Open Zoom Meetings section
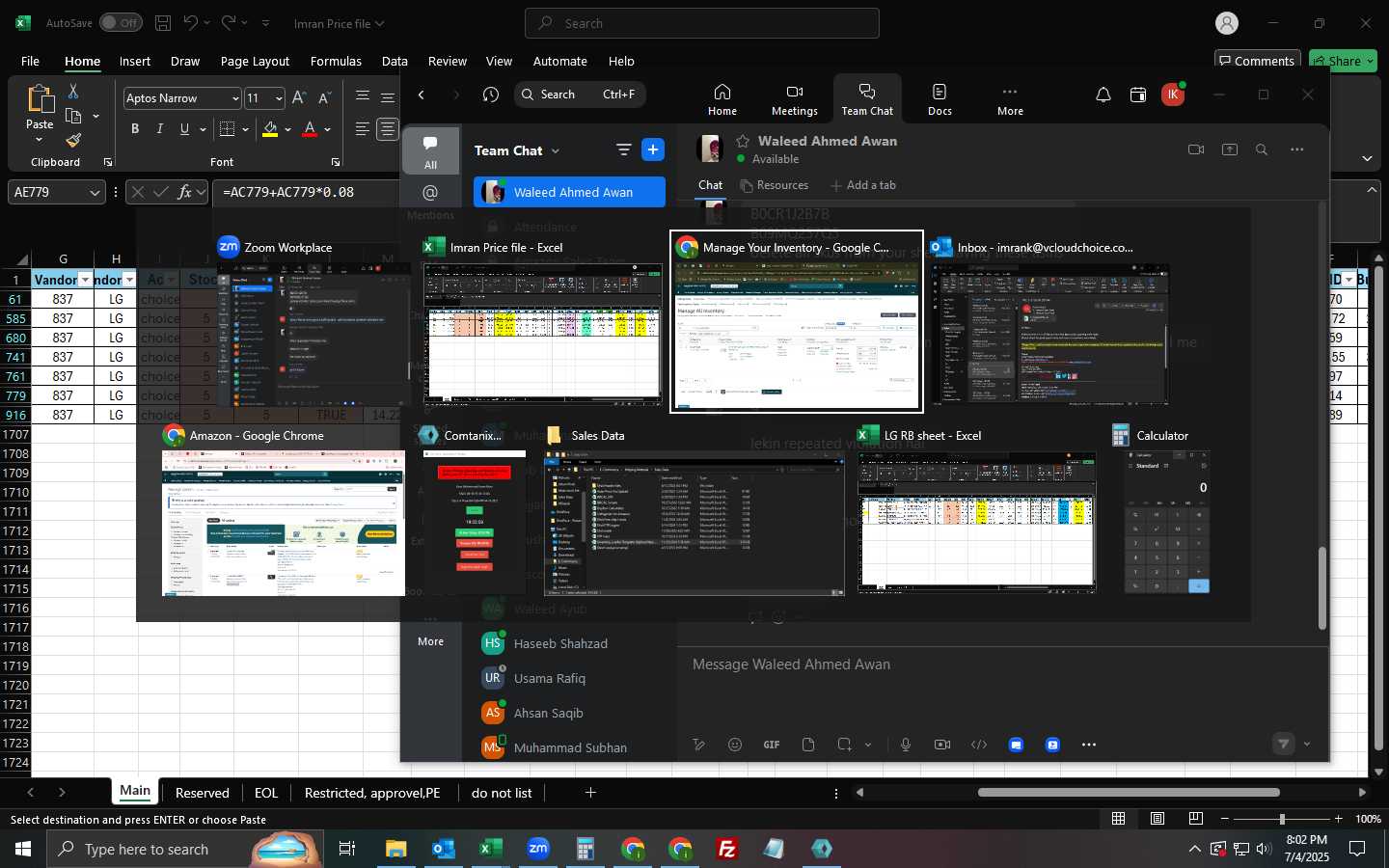 (795, 99)
